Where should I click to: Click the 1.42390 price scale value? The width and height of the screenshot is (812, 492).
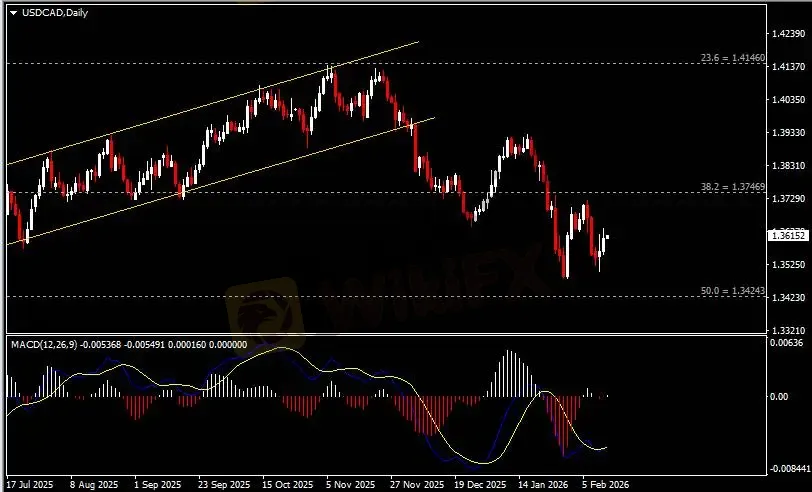(x=788, y=34)
